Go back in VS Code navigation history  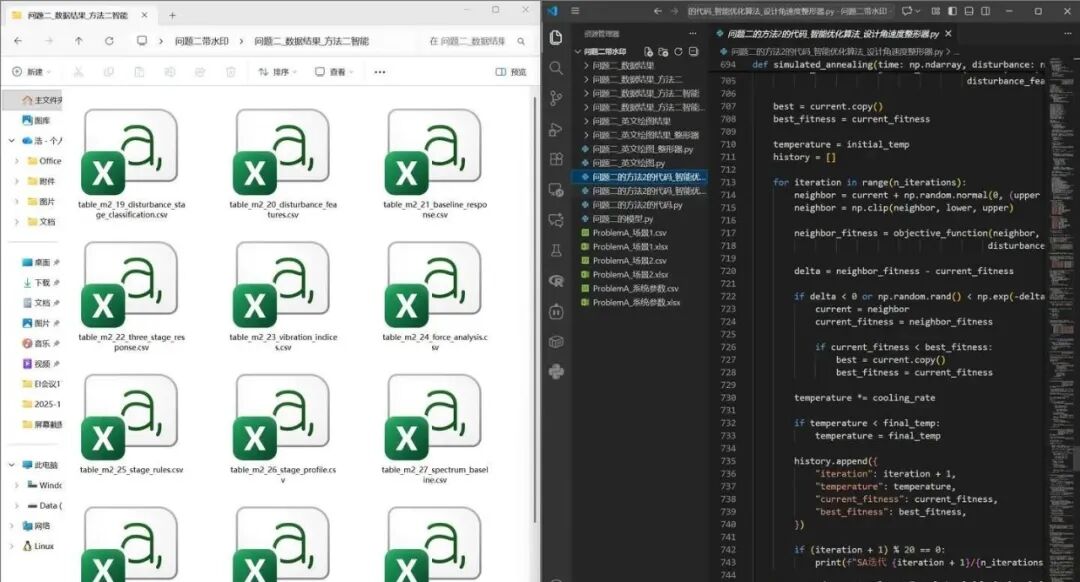point(658,11)
